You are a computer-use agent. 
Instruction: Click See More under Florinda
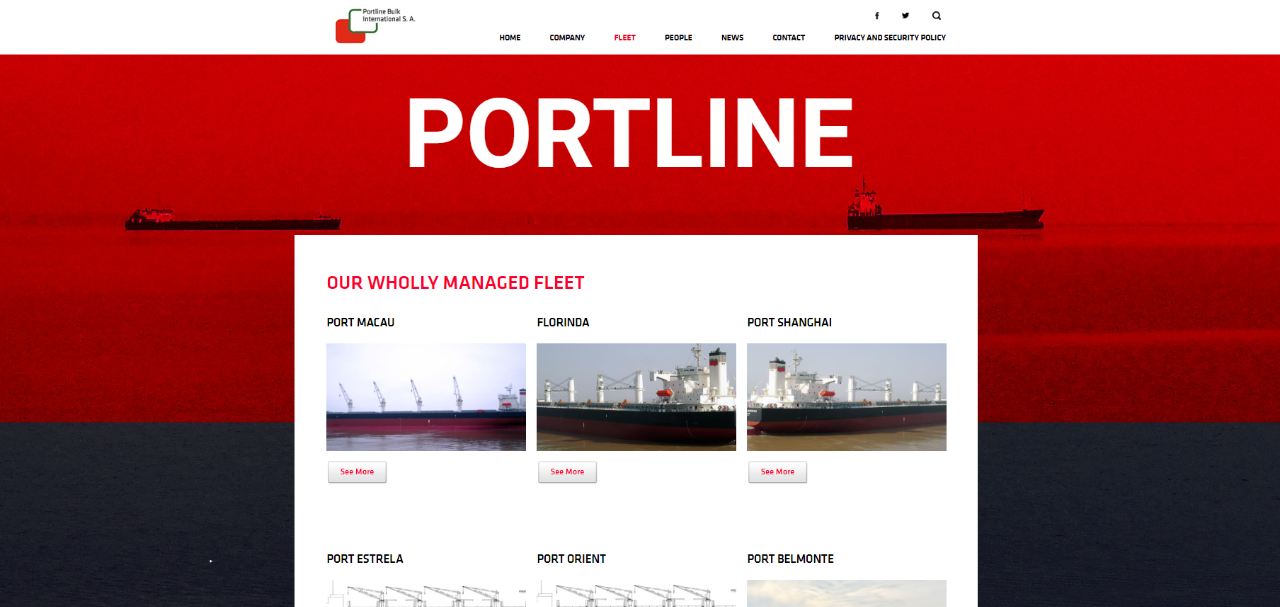(567, 472)
